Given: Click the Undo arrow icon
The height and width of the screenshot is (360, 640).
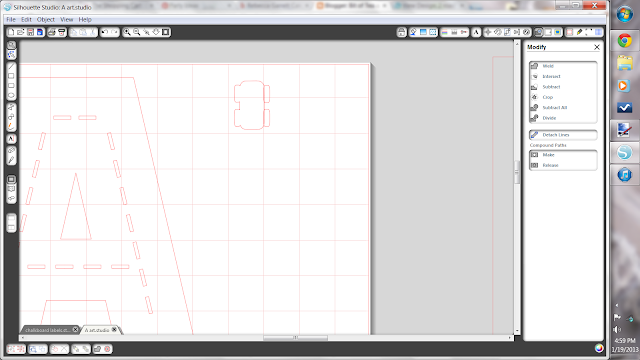Looking at the screenshot, I should click(104, 32).
